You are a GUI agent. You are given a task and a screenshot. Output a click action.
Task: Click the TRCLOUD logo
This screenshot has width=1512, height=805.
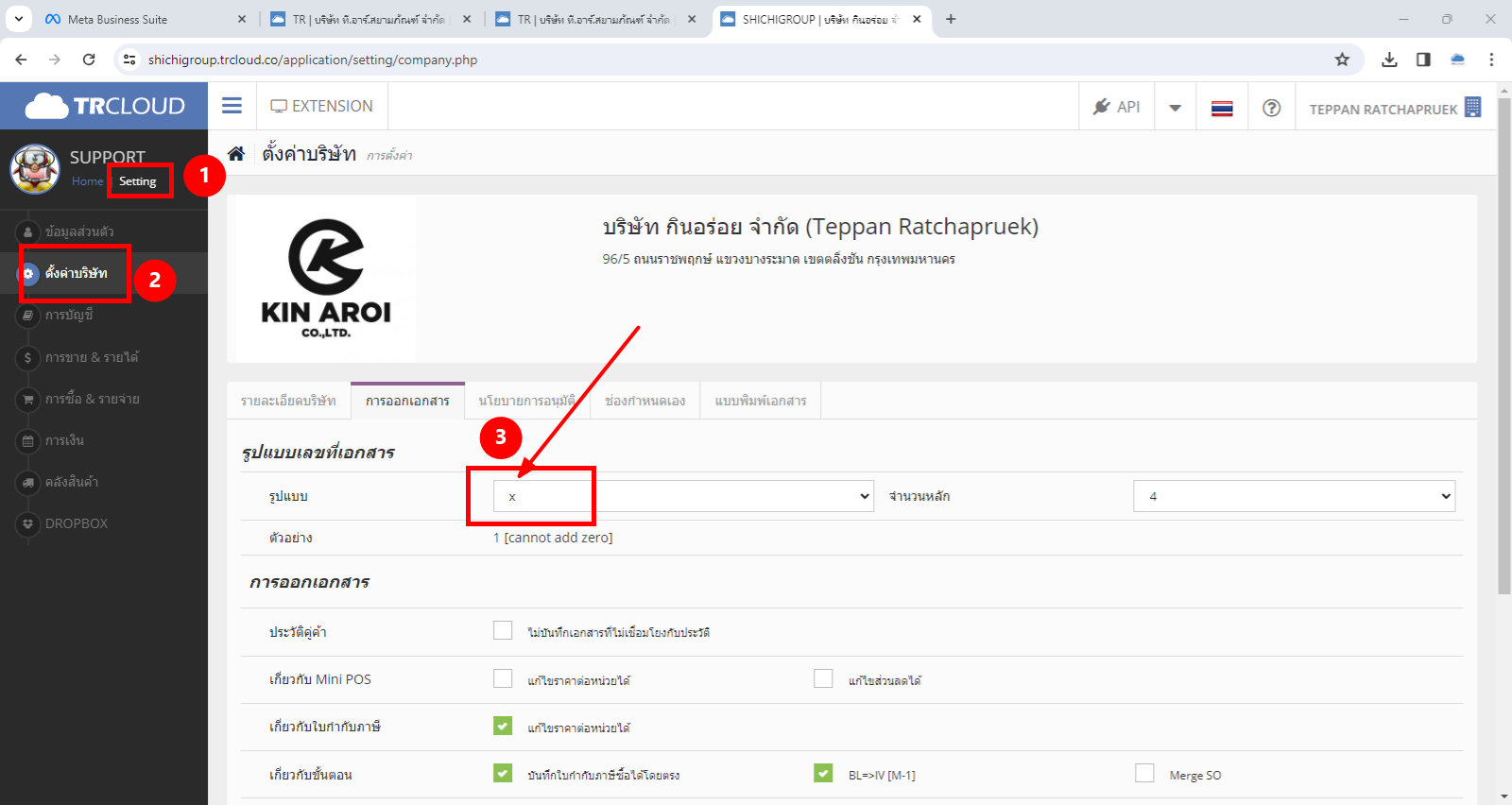(104, 106)
